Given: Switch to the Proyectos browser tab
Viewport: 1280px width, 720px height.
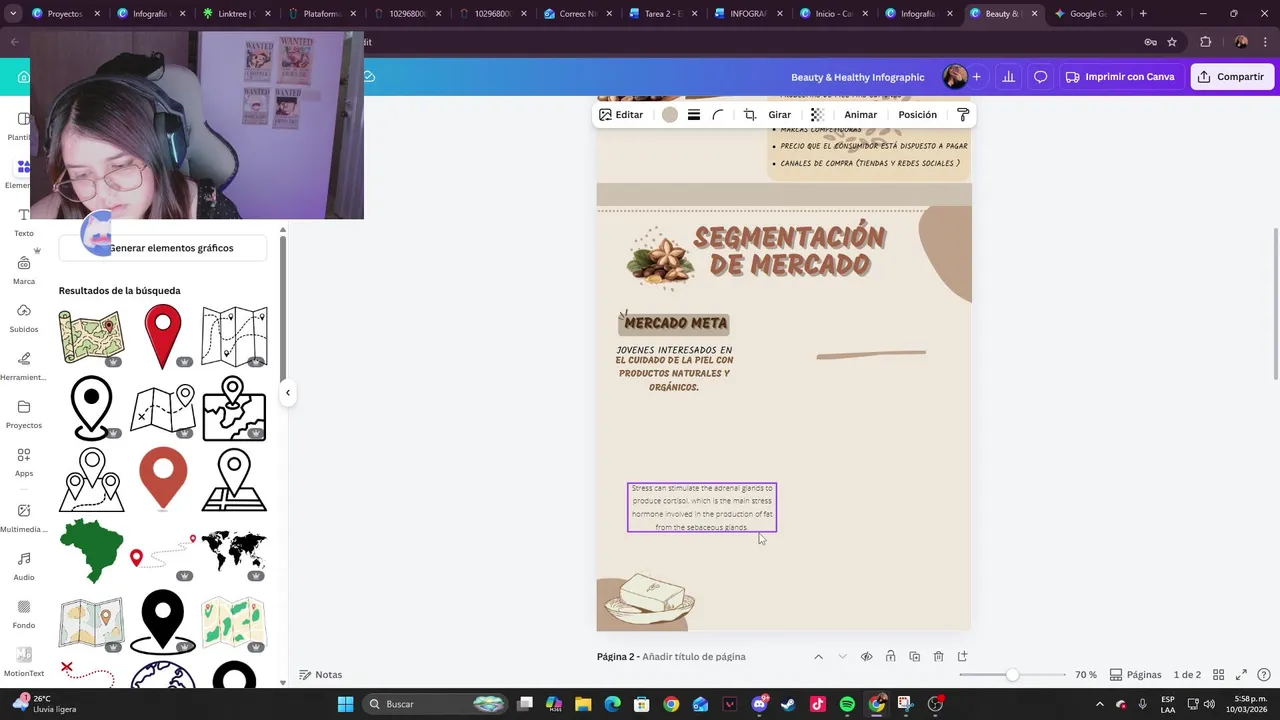Looking at the screenshot, I should 65,14.
